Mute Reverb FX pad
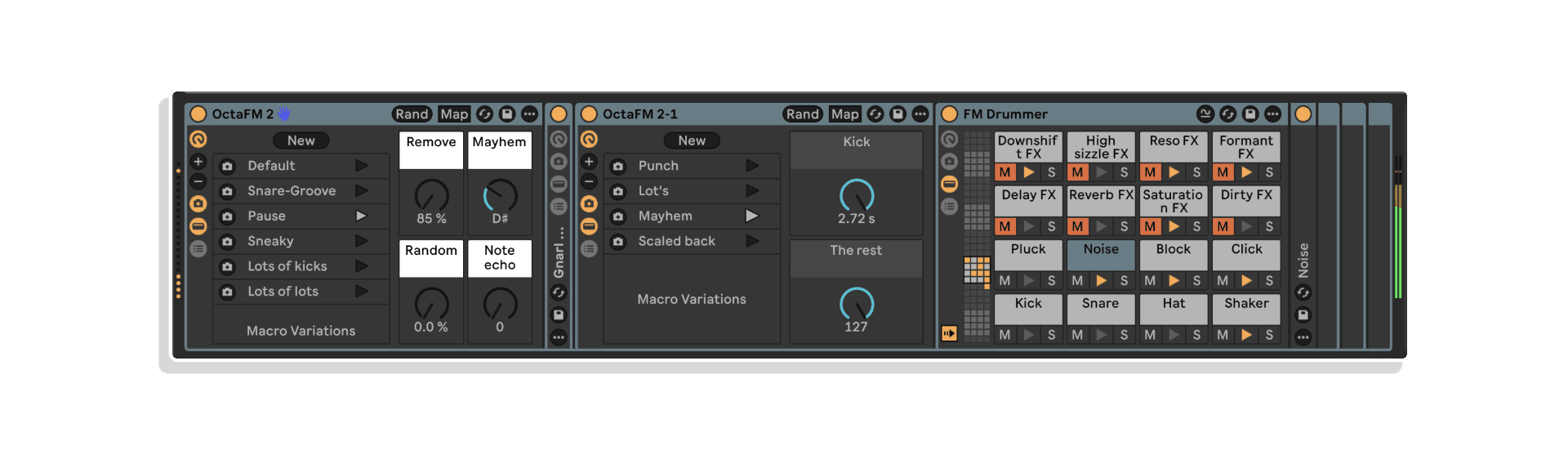 click(x=1078, y=226)
